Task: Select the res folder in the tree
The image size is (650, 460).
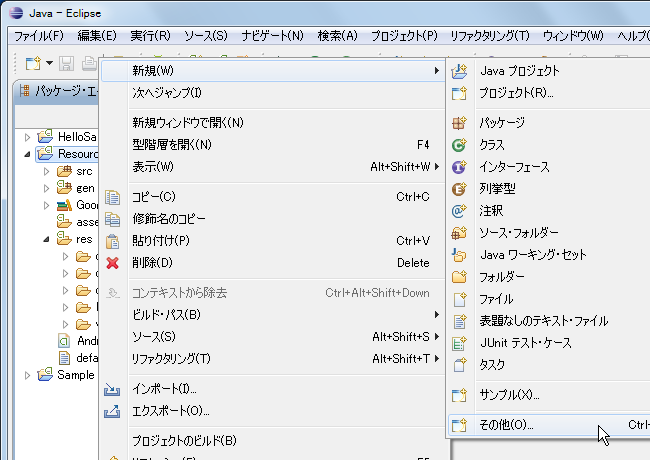Action: 75,239
